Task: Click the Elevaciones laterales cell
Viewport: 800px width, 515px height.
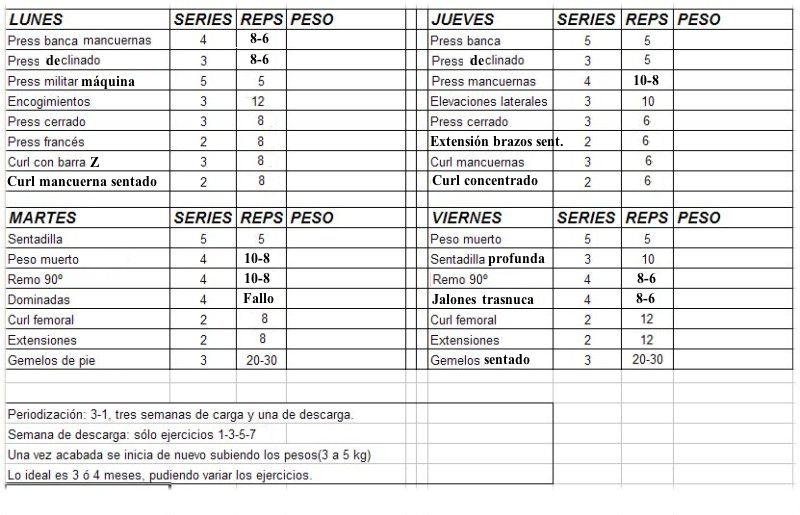Action: pyautogui.click(x=488, y=101)
